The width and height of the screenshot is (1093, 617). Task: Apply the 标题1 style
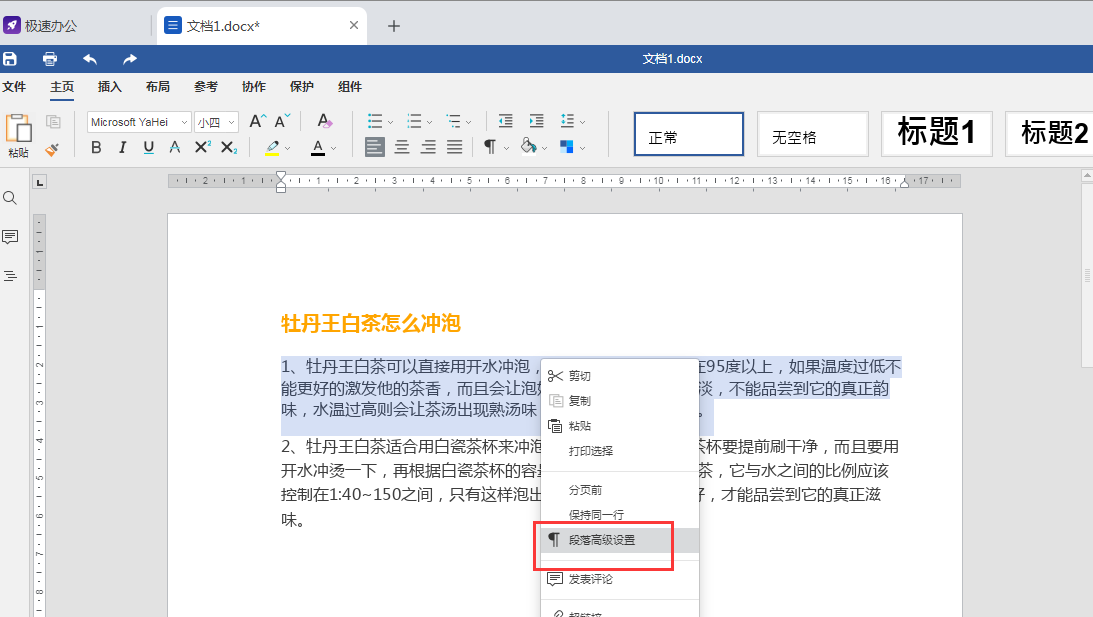[937, 134]
